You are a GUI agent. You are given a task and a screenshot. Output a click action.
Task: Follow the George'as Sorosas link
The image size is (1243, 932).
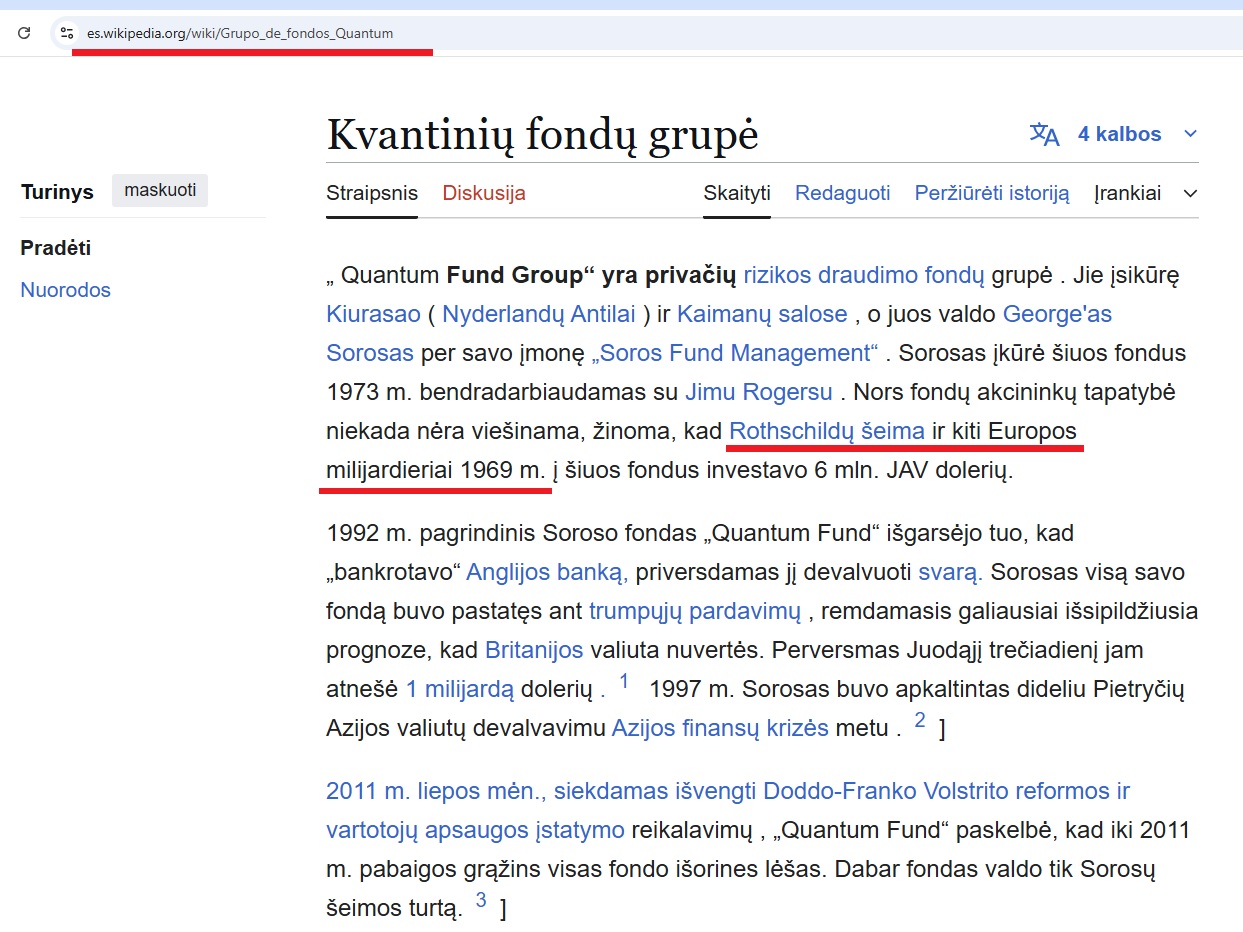[x=1057, y=314]
